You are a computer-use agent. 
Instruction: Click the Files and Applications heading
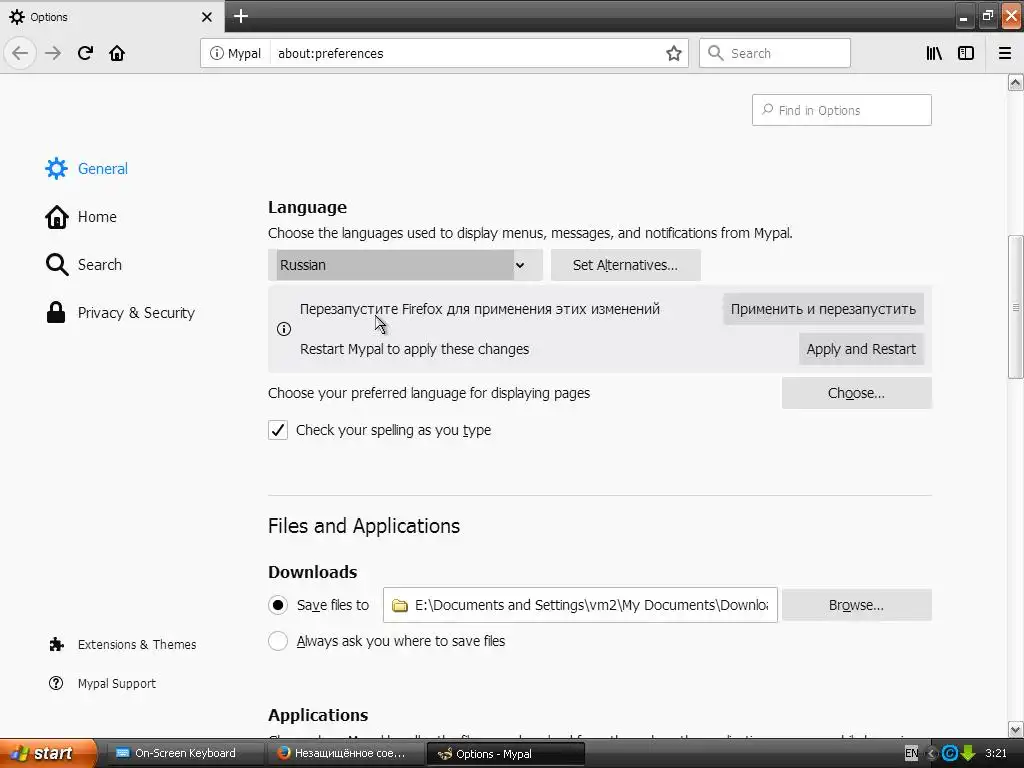[364, 526]
